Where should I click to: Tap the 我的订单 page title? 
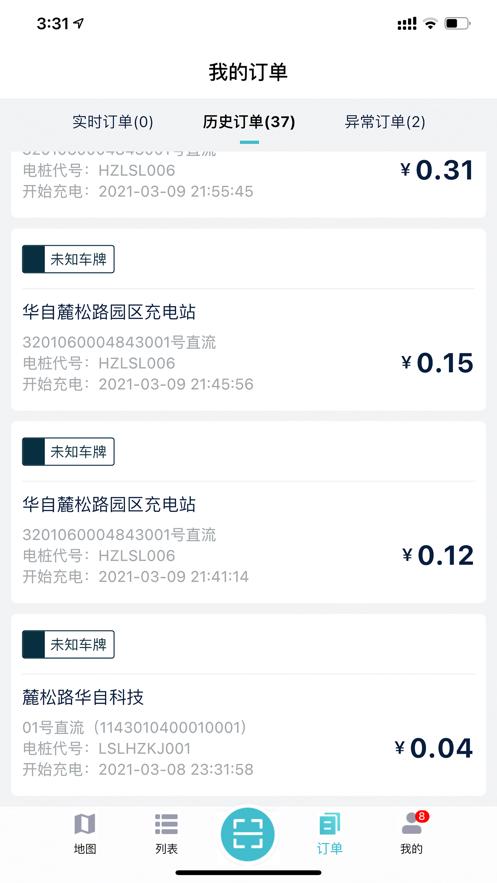coord(248,72)
